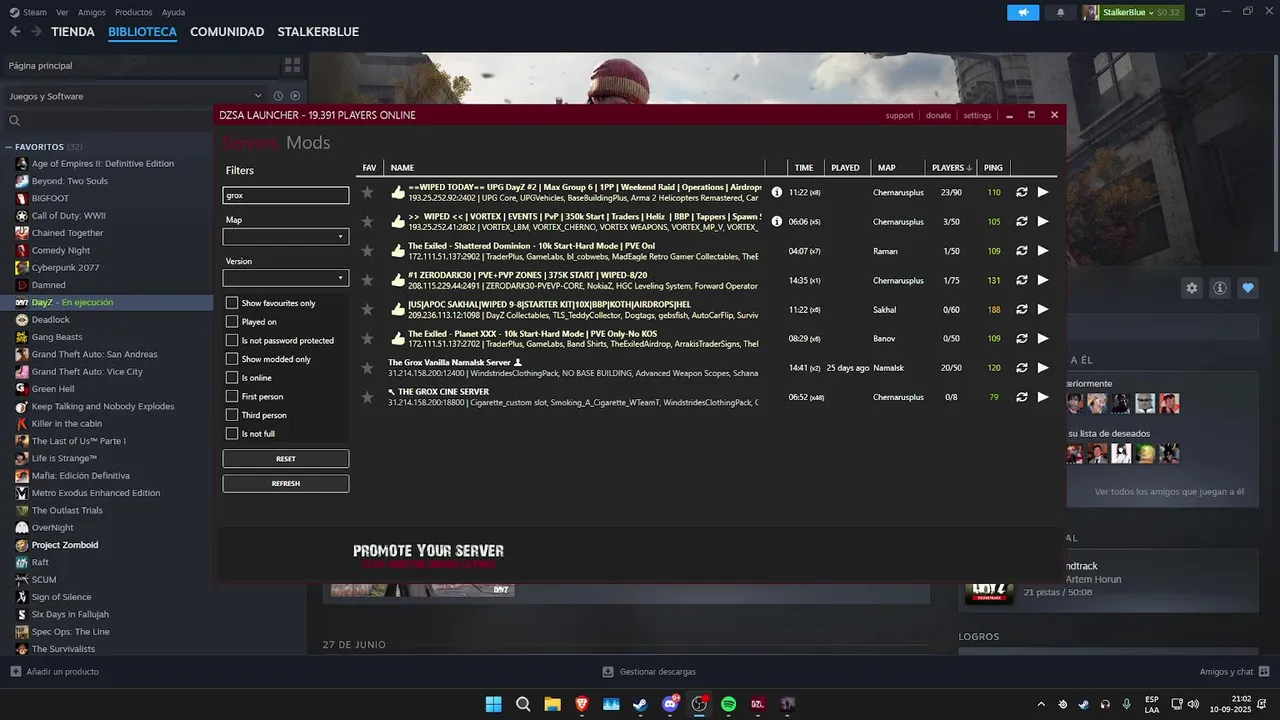Click the PROMOTE YOUR SERVER banner
1280x720 pixels.
pos(428,555)
